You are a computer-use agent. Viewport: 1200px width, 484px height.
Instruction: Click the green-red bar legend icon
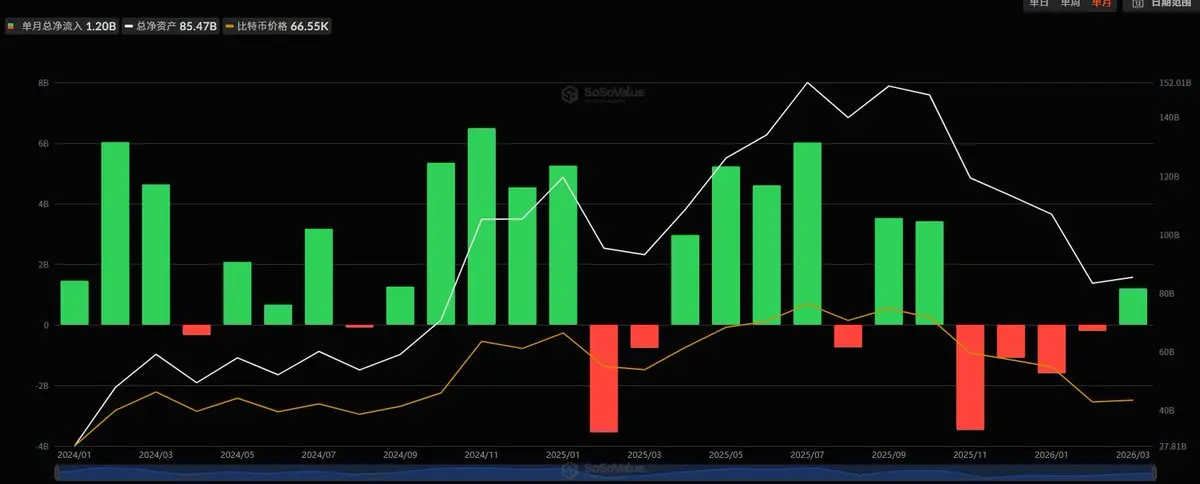[x=11, y=27]
